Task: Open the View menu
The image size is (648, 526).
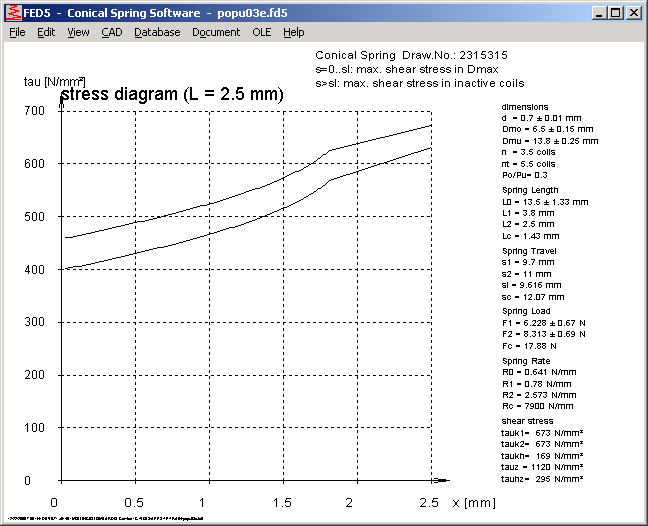Action: 78,32
